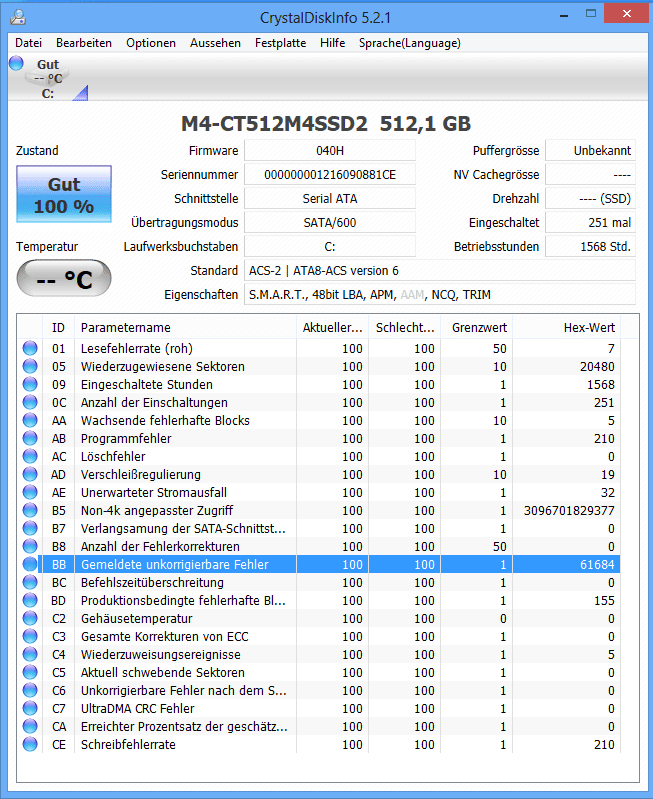Select the Löschfehler parameter text

pos(113,457)
